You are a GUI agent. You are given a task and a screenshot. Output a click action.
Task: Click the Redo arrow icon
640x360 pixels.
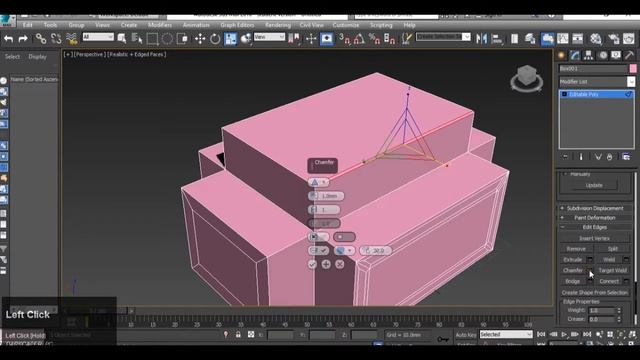[23, 39]
